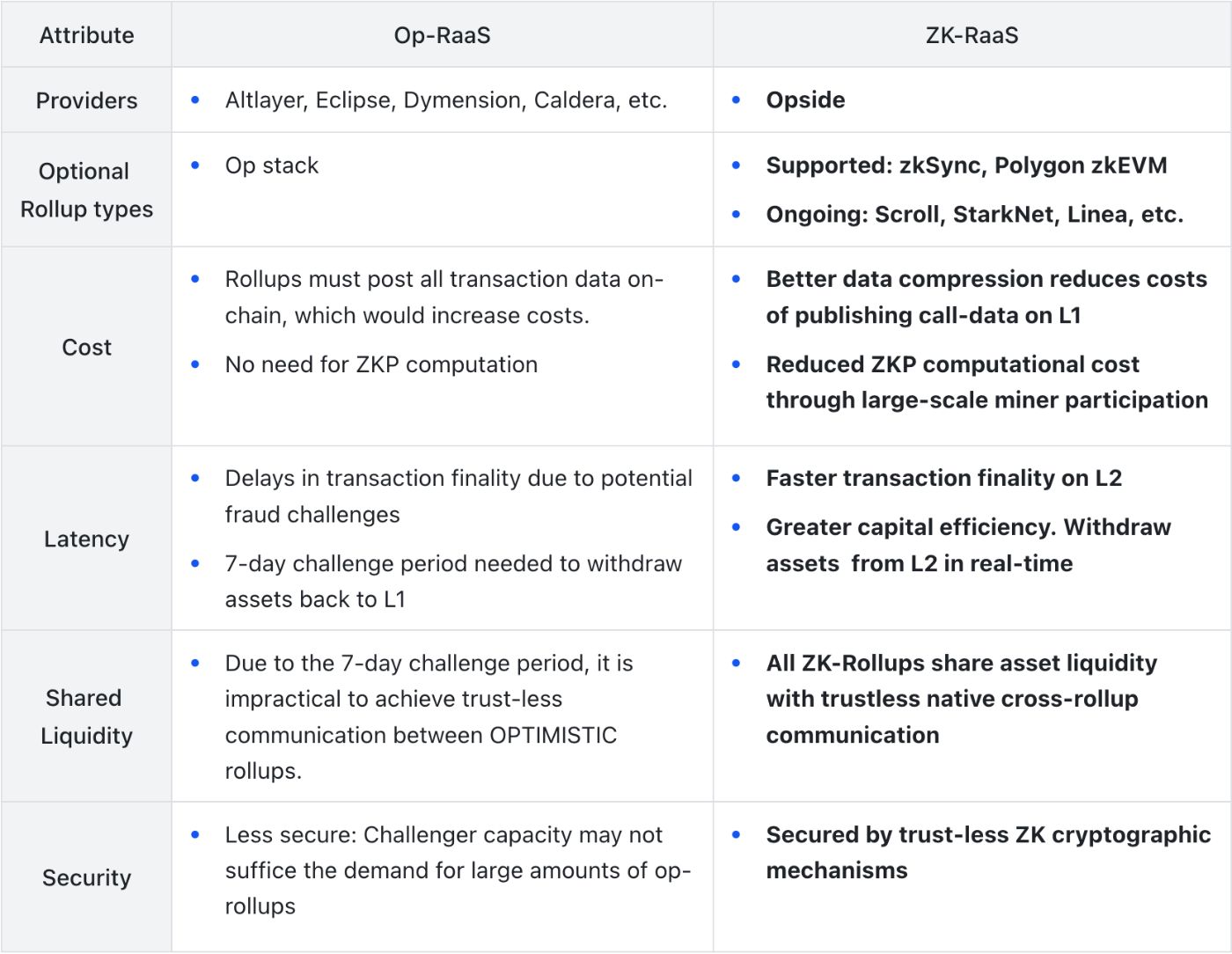Click the All ZK-Rollups share asset liquidity text
This screenshot has height=954, width=1232.
click(x=961, y=663)
